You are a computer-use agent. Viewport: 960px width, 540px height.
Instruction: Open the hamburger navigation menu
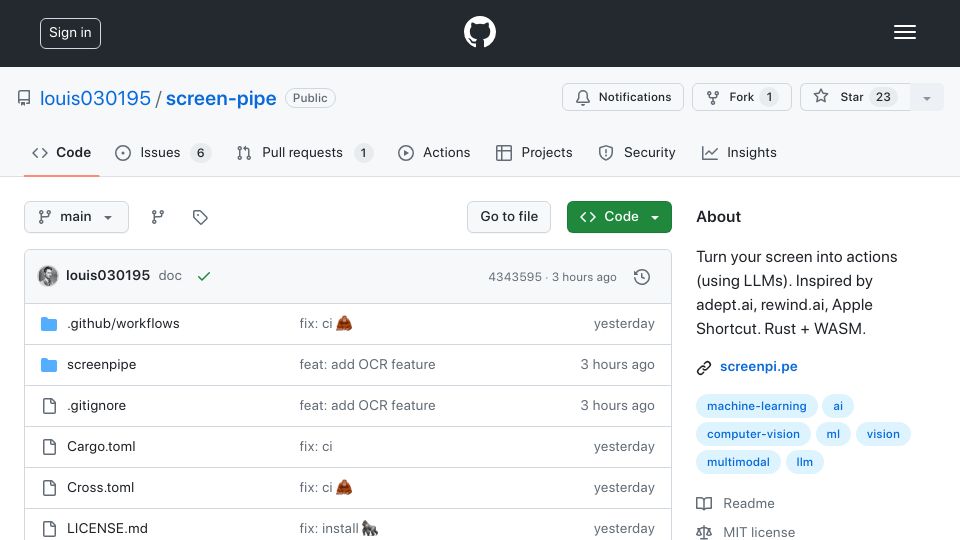pos(904,32)
